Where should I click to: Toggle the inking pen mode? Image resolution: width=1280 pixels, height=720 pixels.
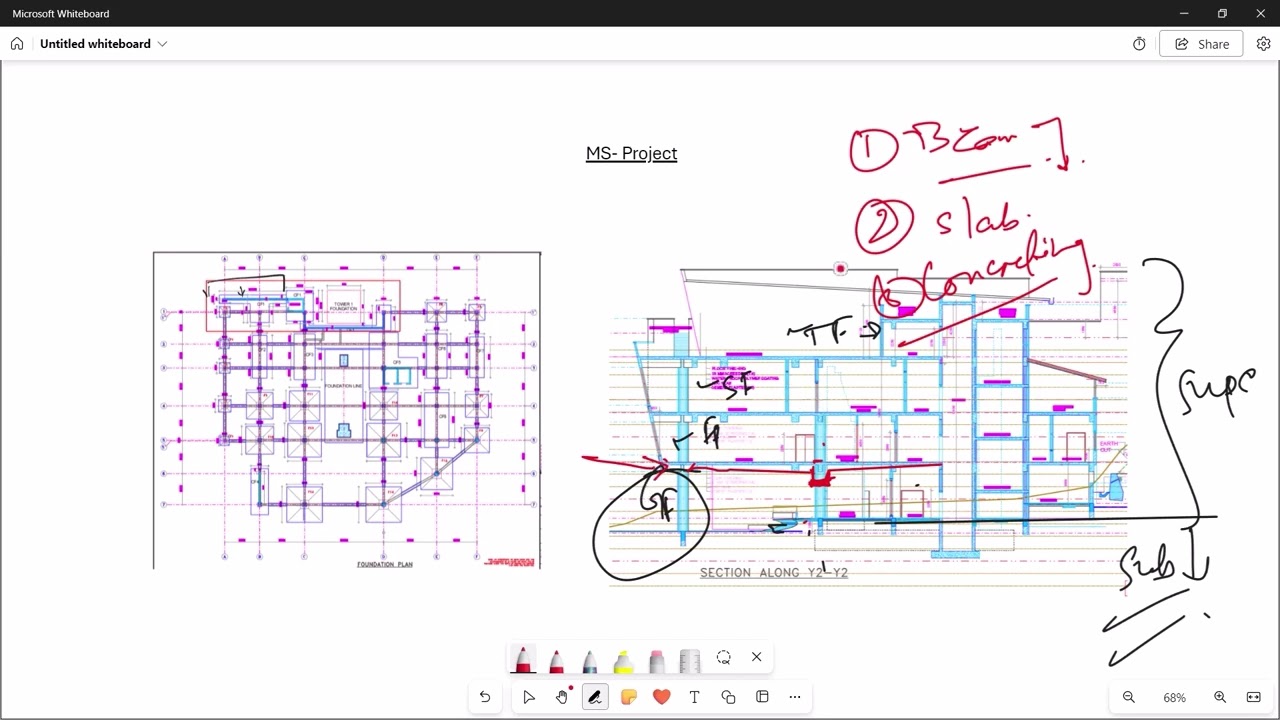[x=595, y=697]
